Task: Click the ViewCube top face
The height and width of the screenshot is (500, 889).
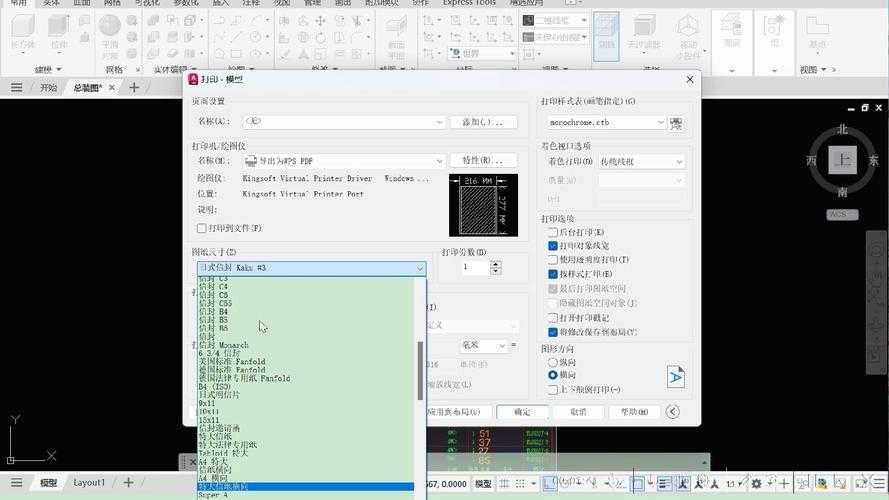Action: point(843,161)
